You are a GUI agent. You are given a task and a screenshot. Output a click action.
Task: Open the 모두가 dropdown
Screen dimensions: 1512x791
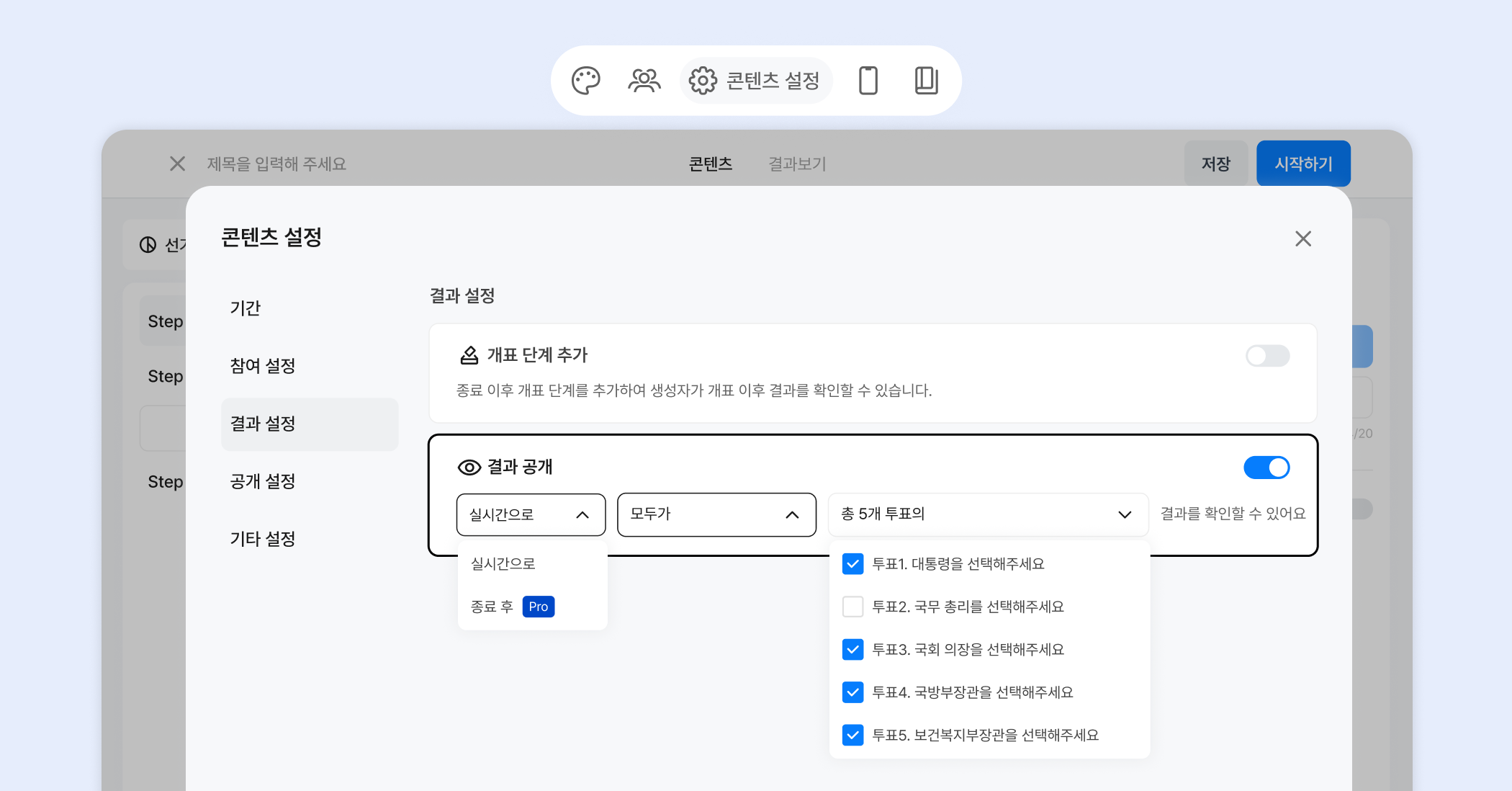[x=716, y=514]
